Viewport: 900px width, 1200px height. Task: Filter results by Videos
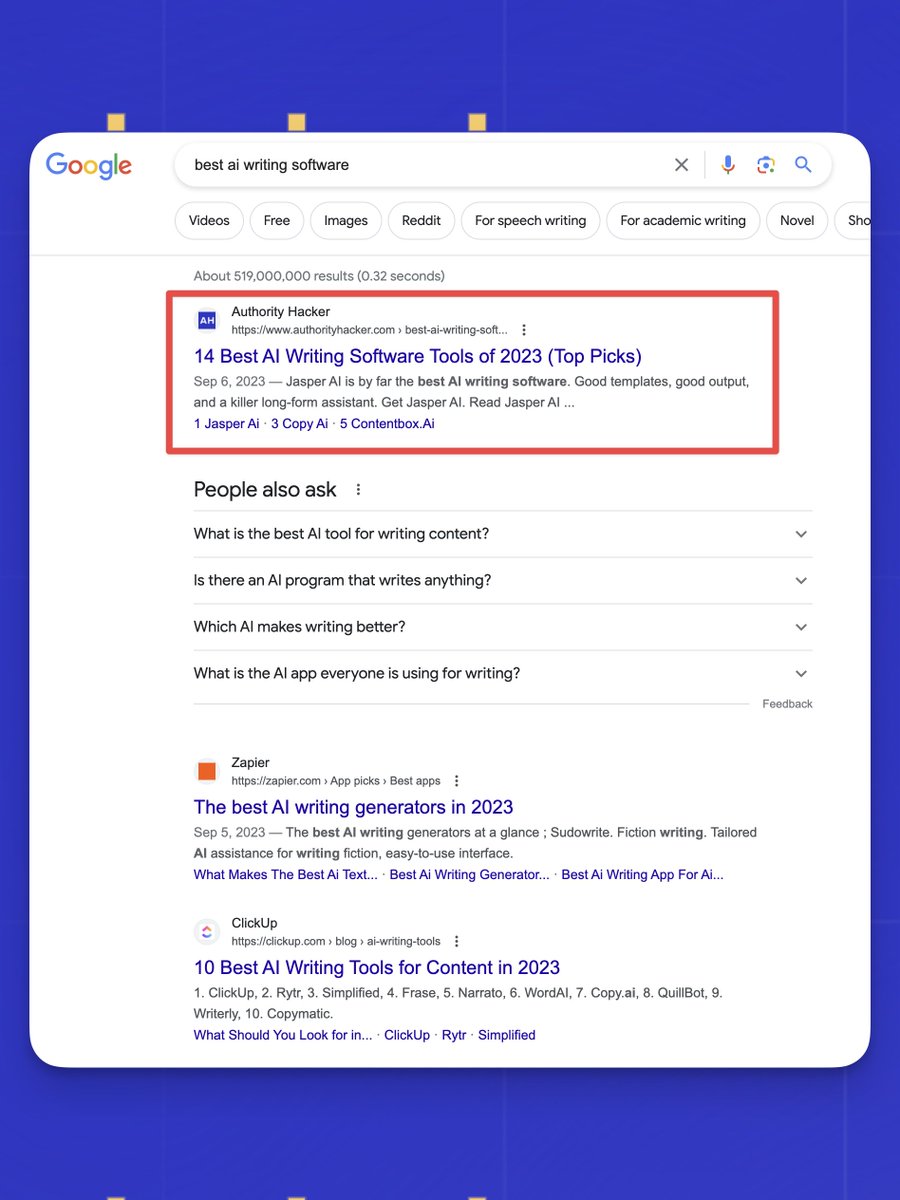pos(209,221)
